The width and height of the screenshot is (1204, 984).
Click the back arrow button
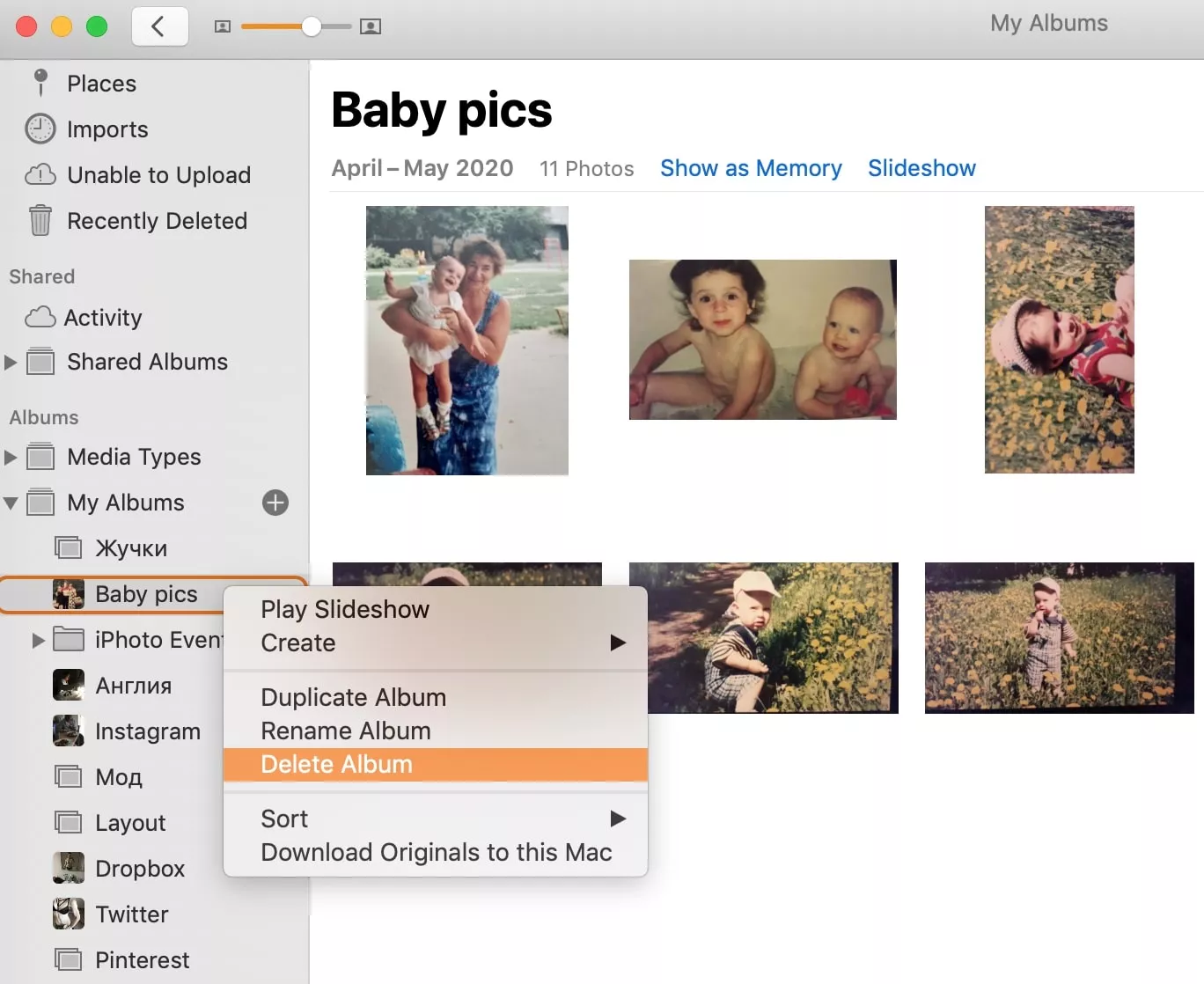coord(159,26)
